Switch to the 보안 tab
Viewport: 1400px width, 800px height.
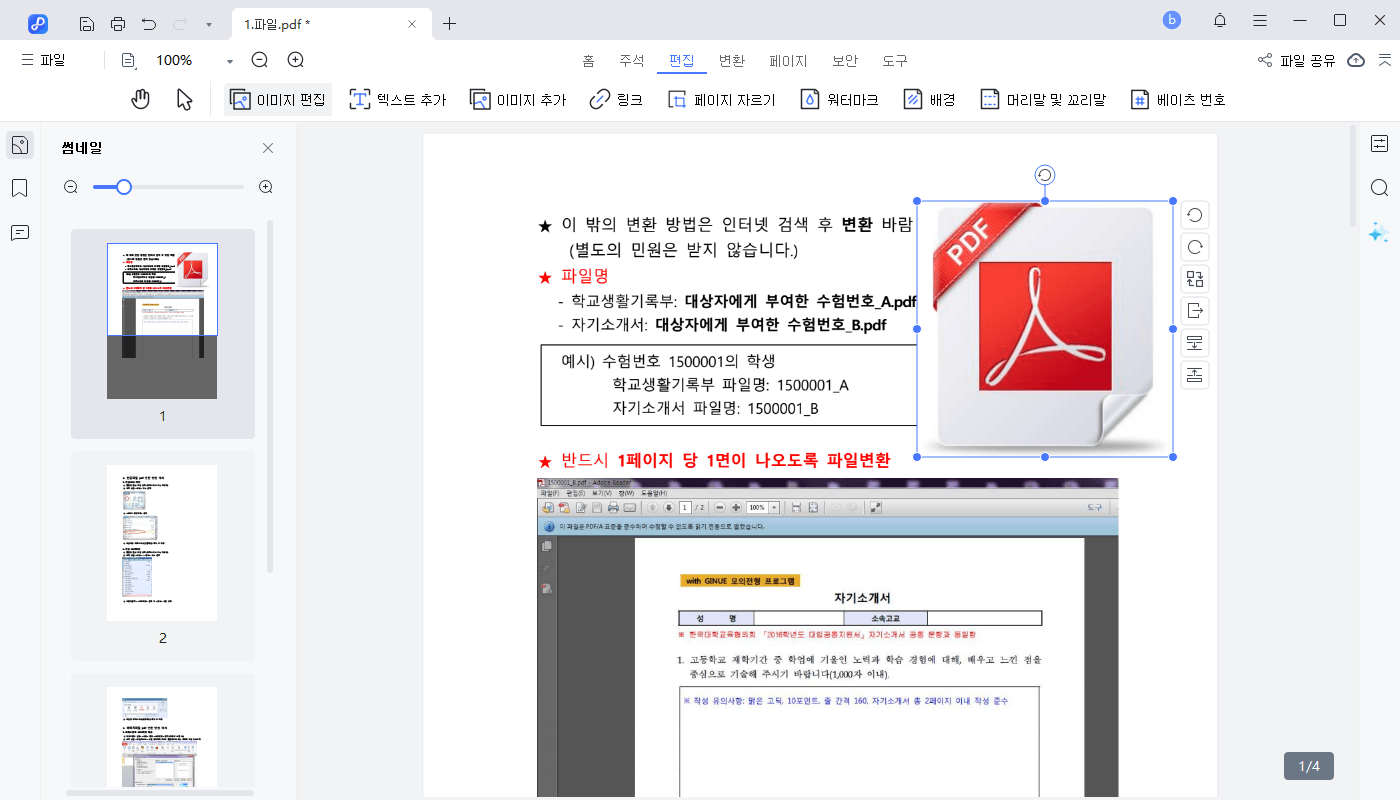pyautogui.click(x=845, y=60)
